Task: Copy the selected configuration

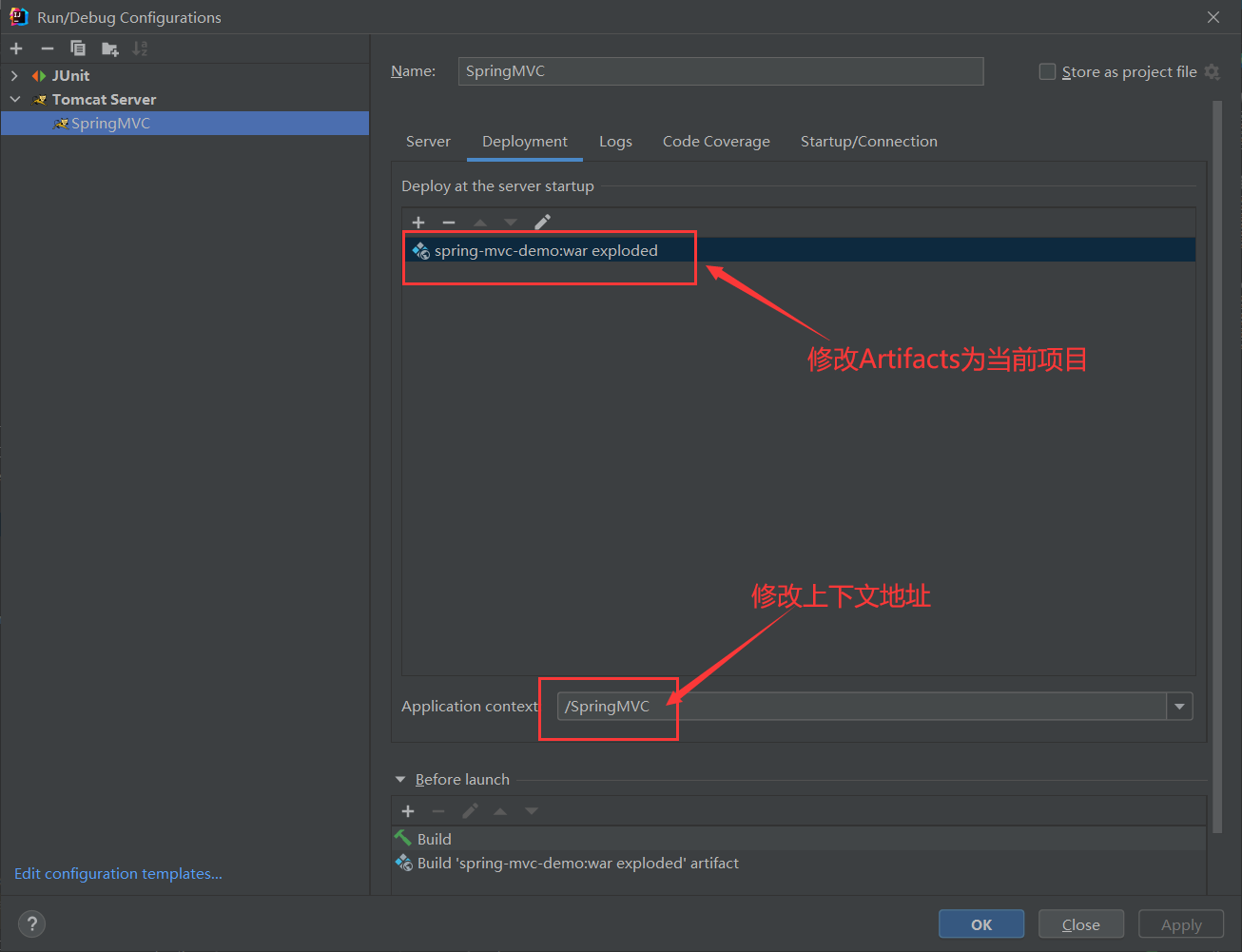Action: pyautogui.click(x=78, y=49)
